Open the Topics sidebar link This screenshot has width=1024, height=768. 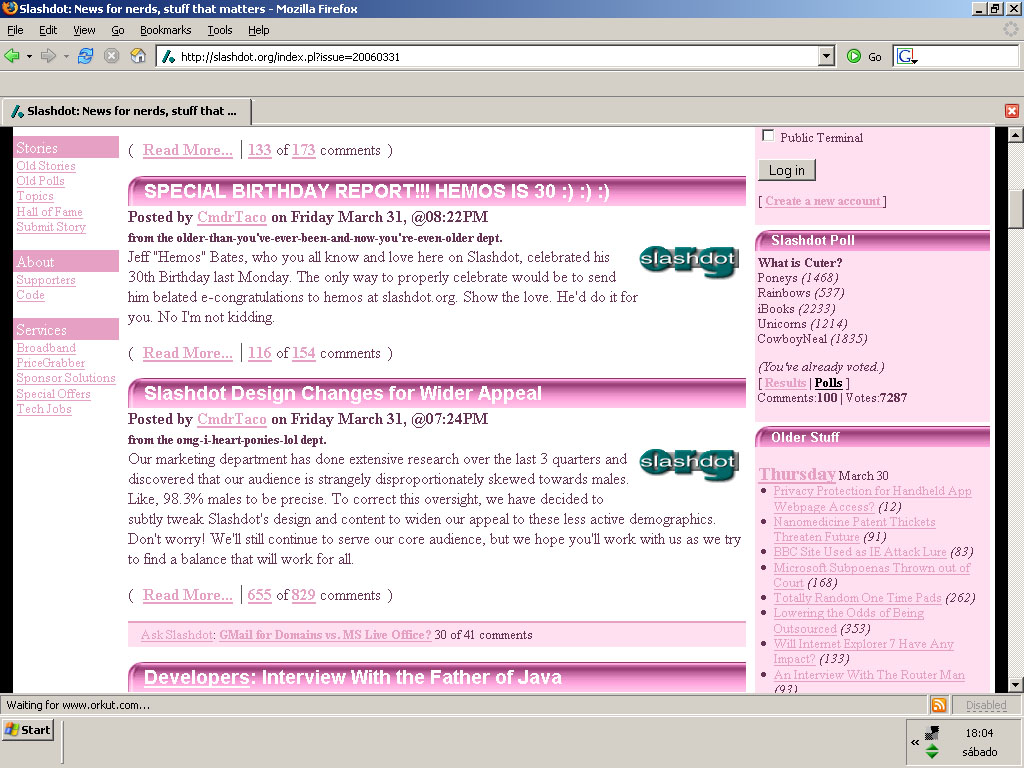point(35,196)
